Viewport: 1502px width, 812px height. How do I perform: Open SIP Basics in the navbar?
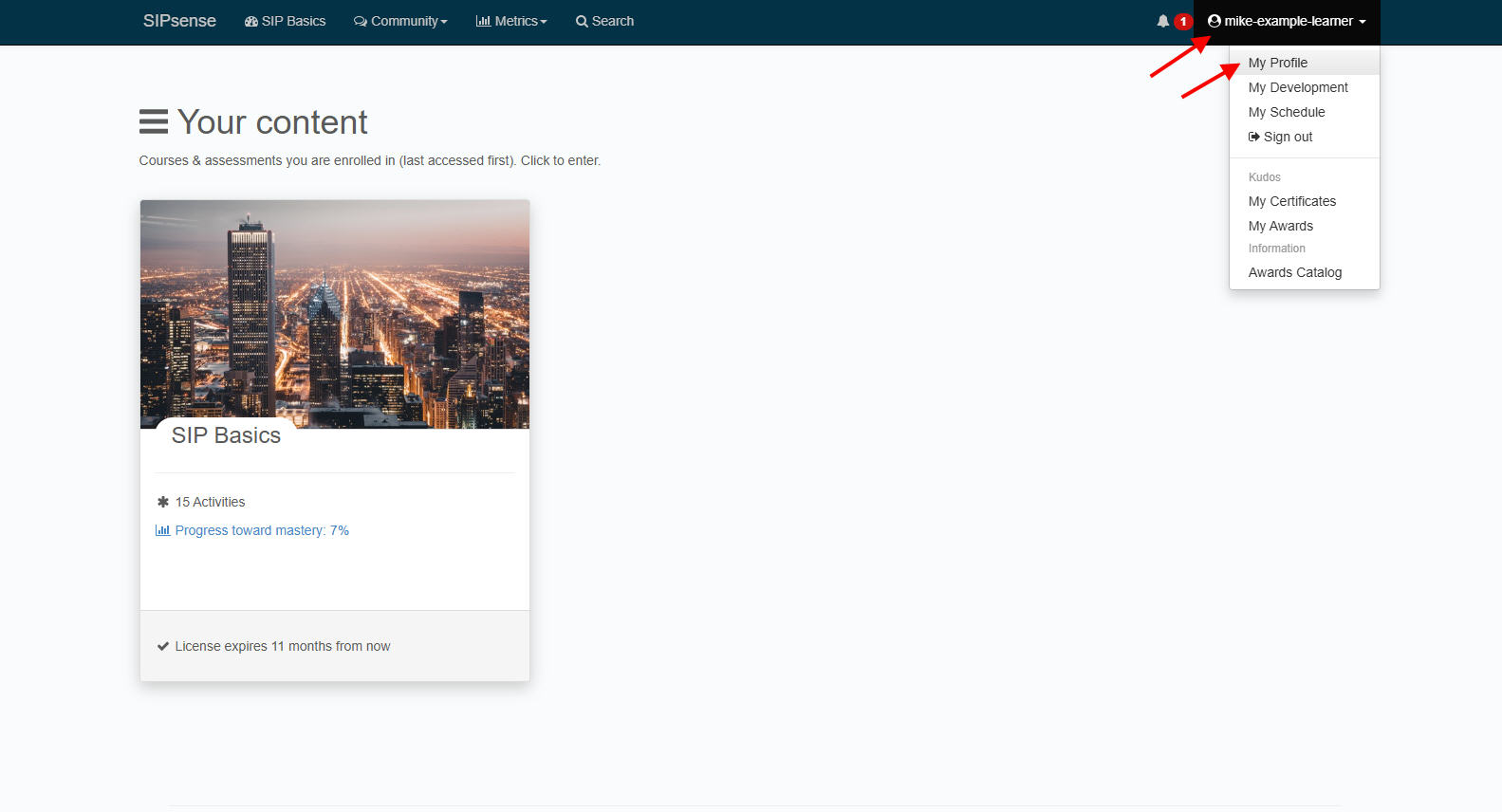tap(285, 21)
